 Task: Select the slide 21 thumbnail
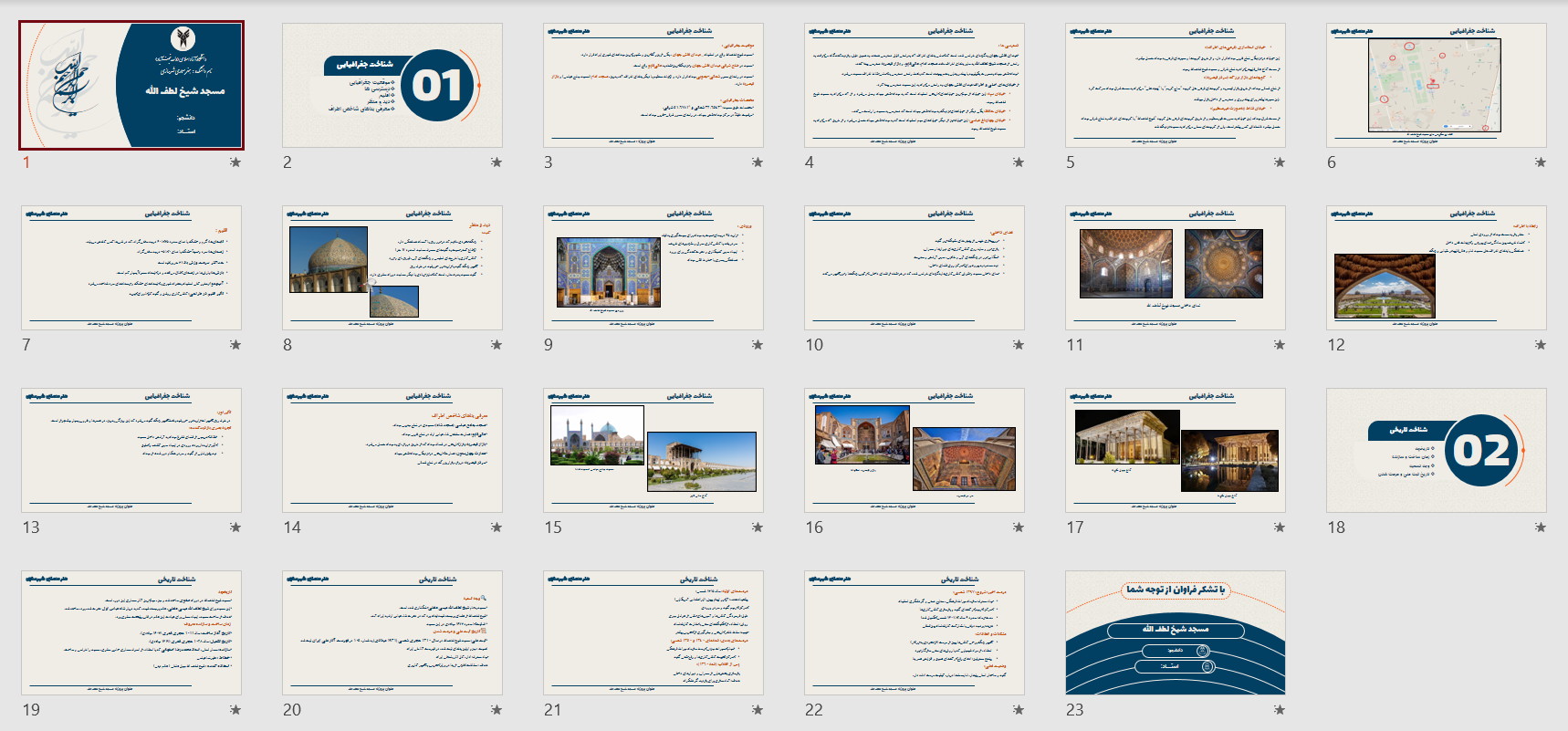pos(653,632)
